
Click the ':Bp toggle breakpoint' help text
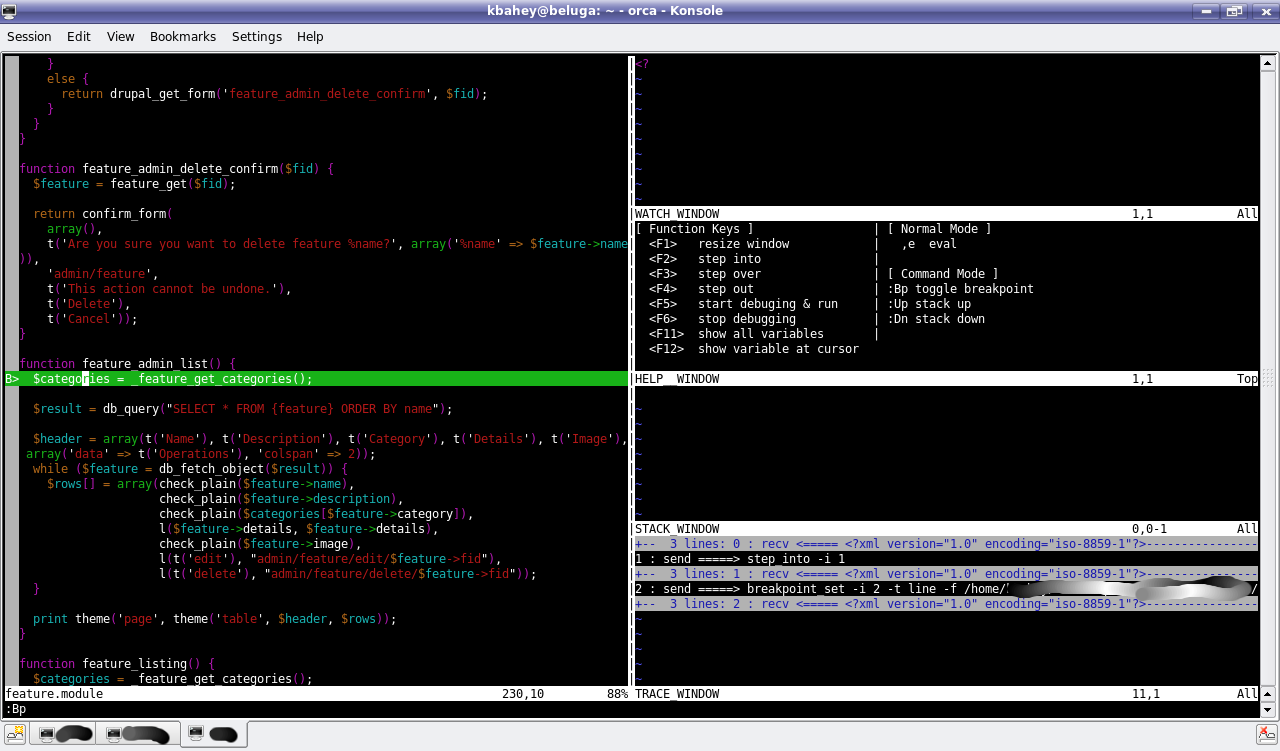tap(961, 289)
